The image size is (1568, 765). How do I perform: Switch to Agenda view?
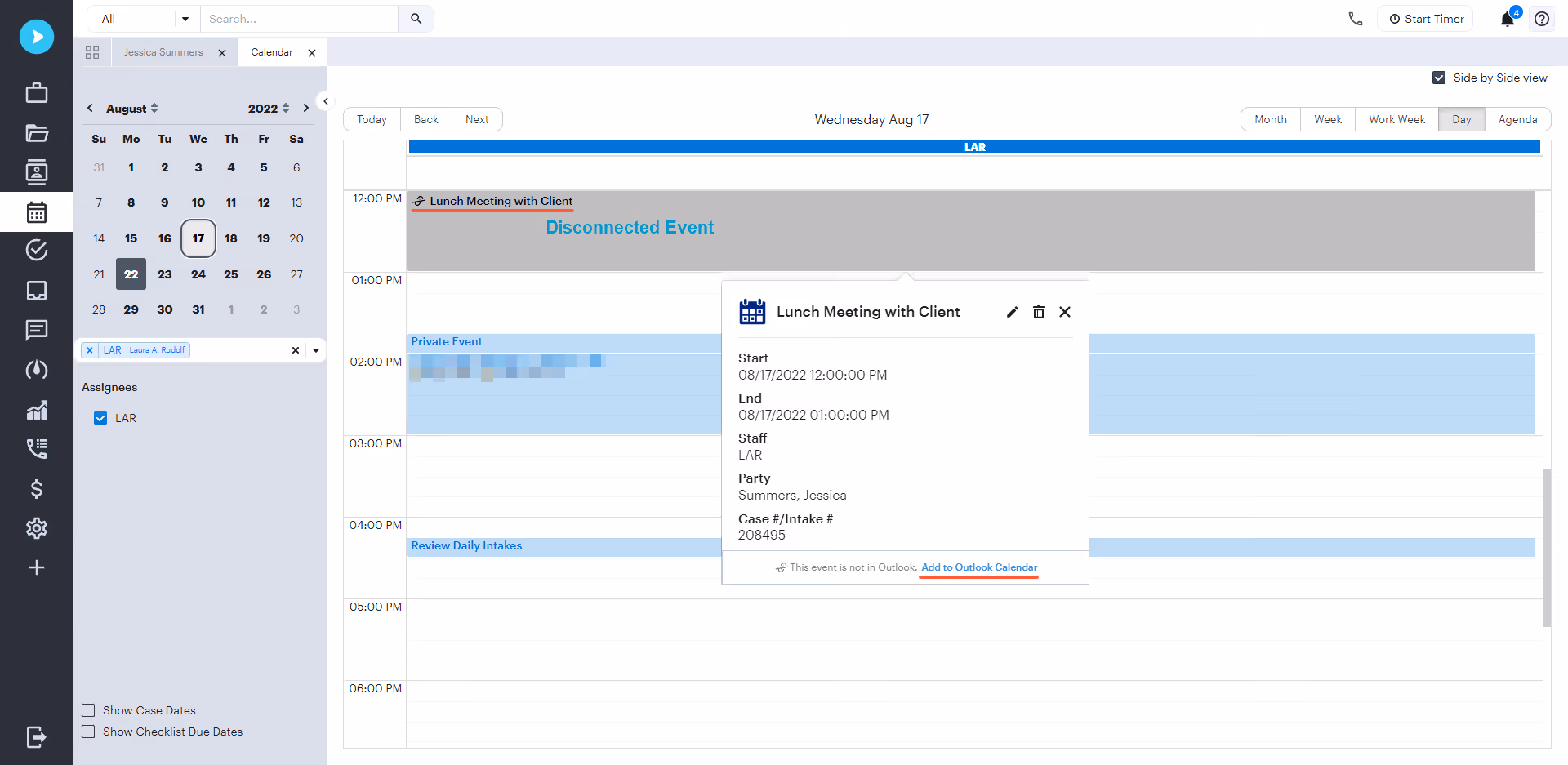[1518, 119]
